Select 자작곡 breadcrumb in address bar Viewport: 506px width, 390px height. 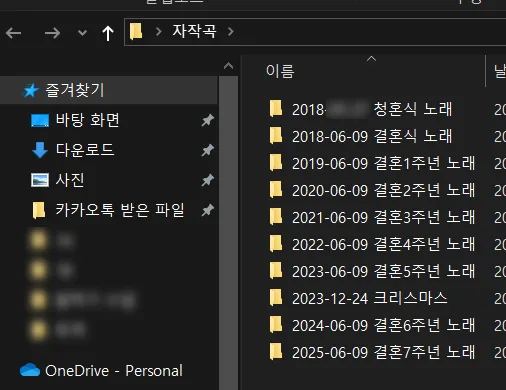pos(194,31)
